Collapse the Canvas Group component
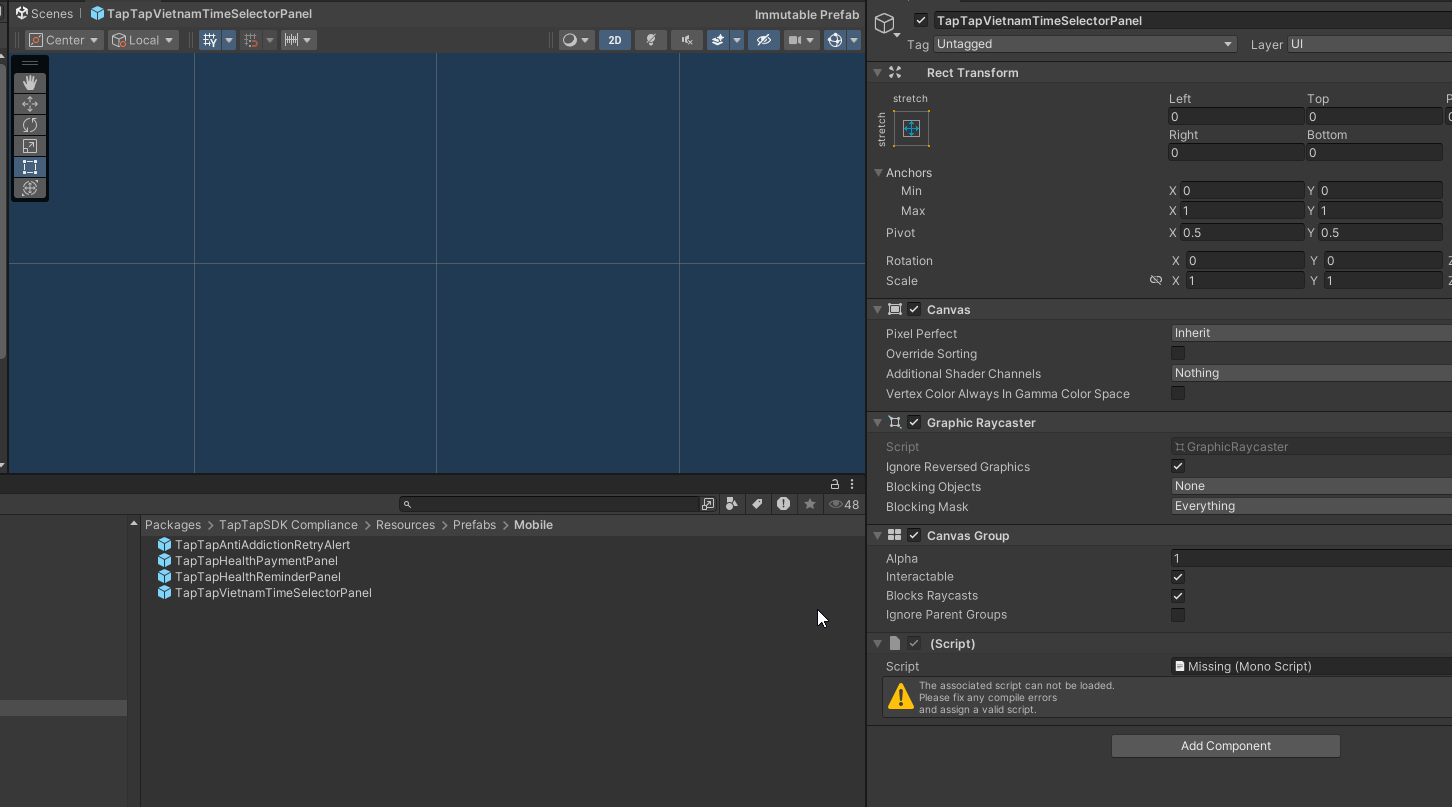The width and height of the screenshot is (1452, 807). 877,536
